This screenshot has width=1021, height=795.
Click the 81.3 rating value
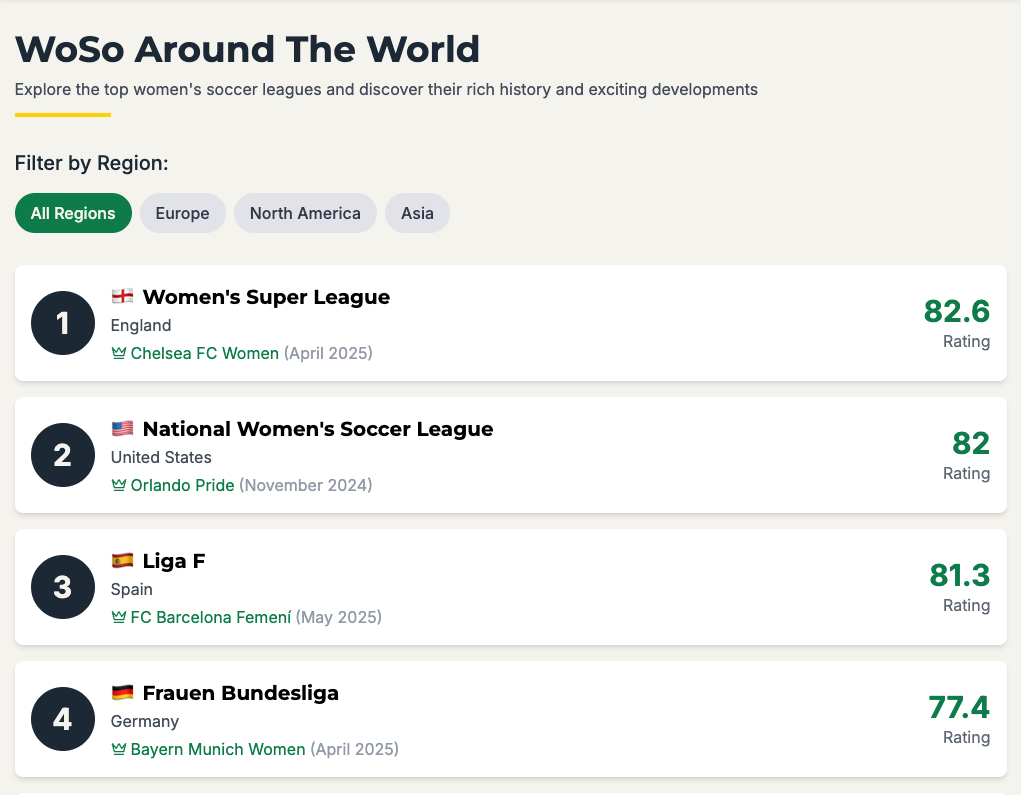(960, 576)
